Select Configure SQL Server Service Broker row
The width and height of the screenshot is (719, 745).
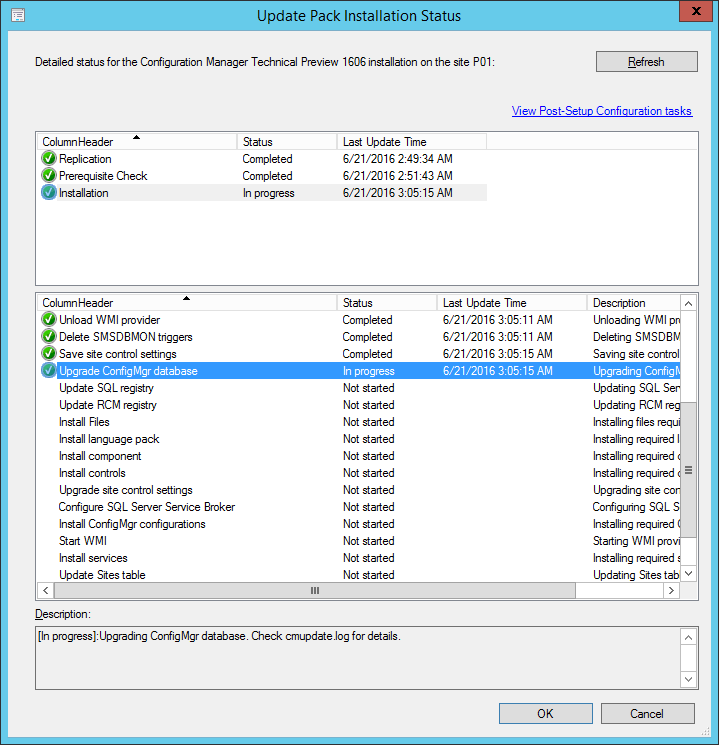[359, 506]
